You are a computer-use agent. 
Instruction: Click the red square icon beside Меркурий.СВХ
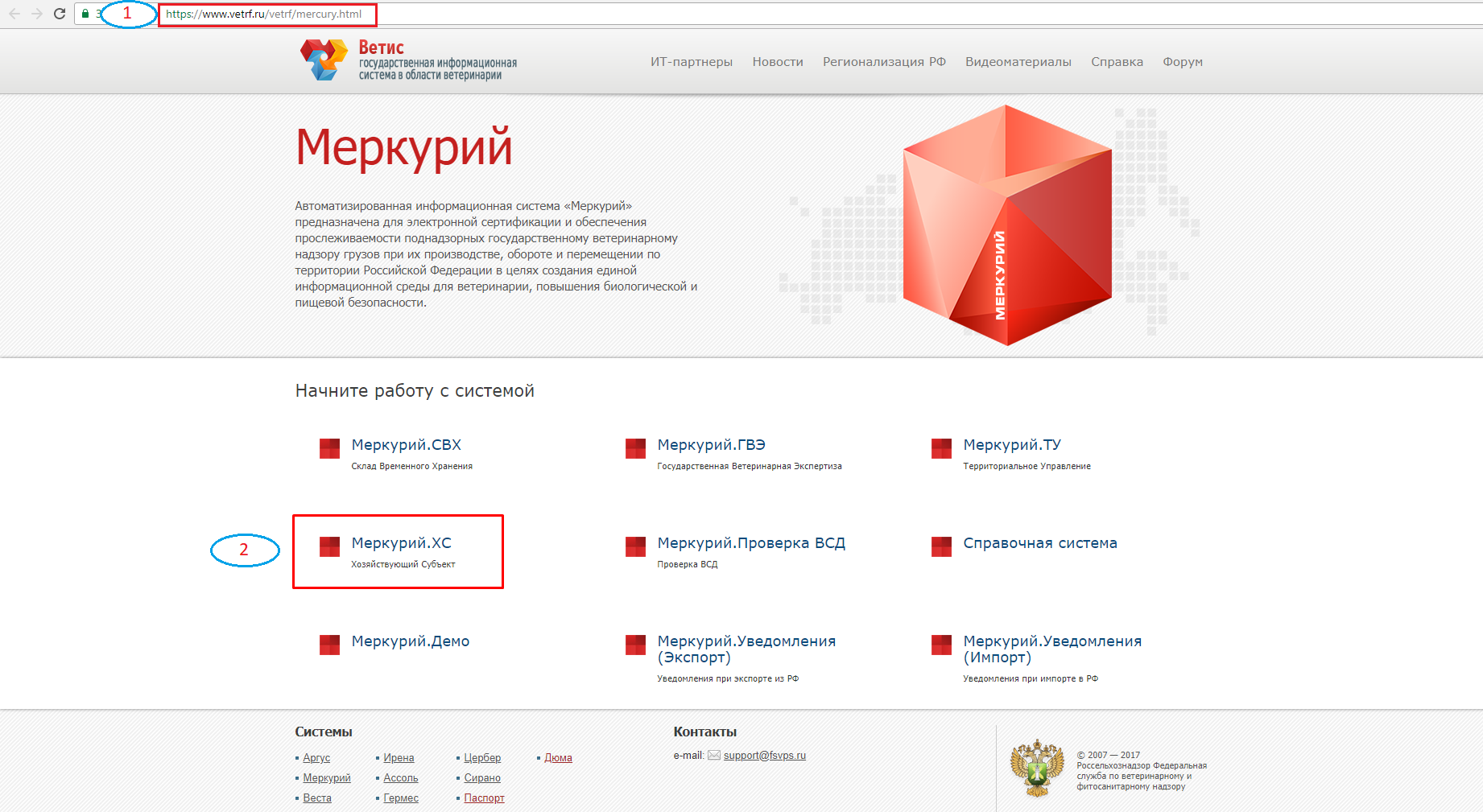[x=329, y=448]
